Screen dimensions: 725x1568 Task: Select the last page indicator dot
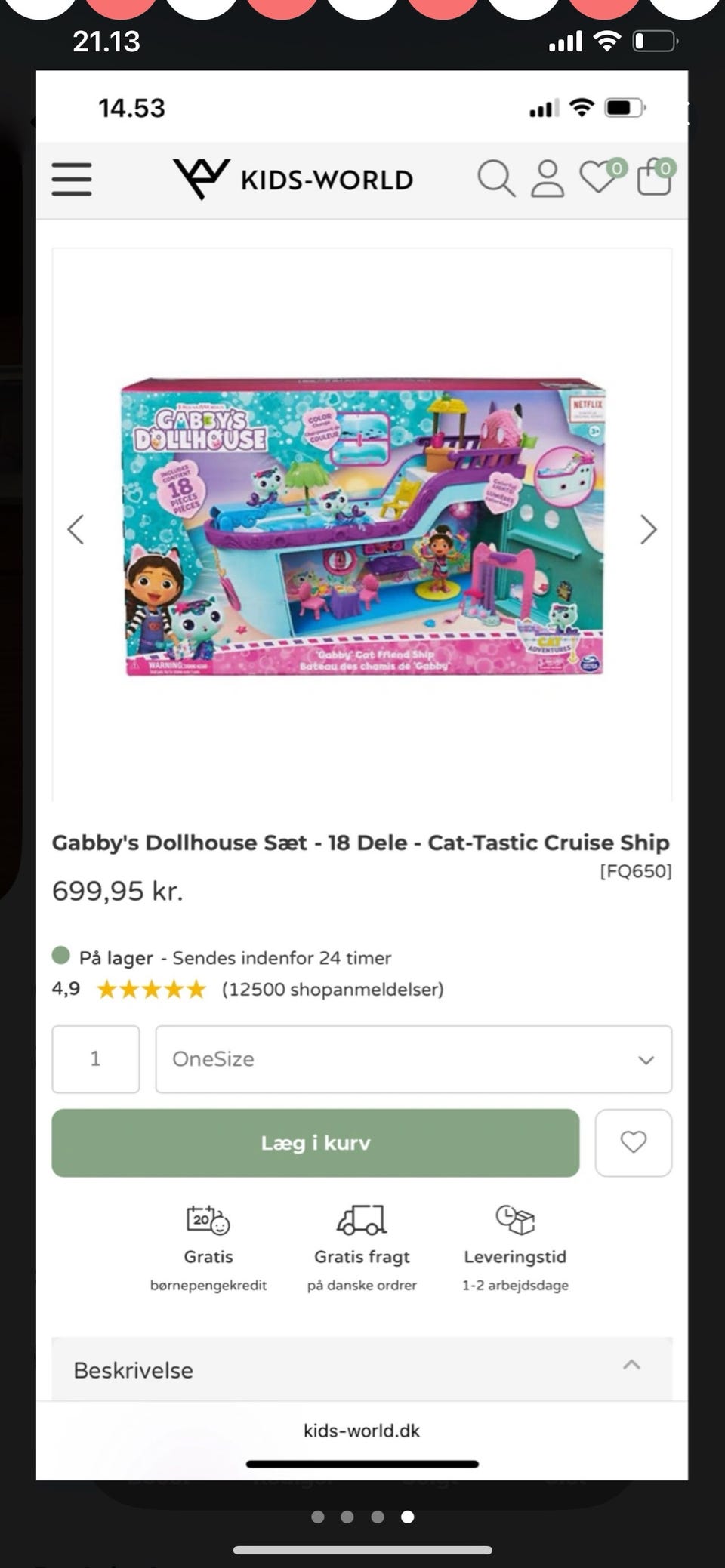[407, 1517]
